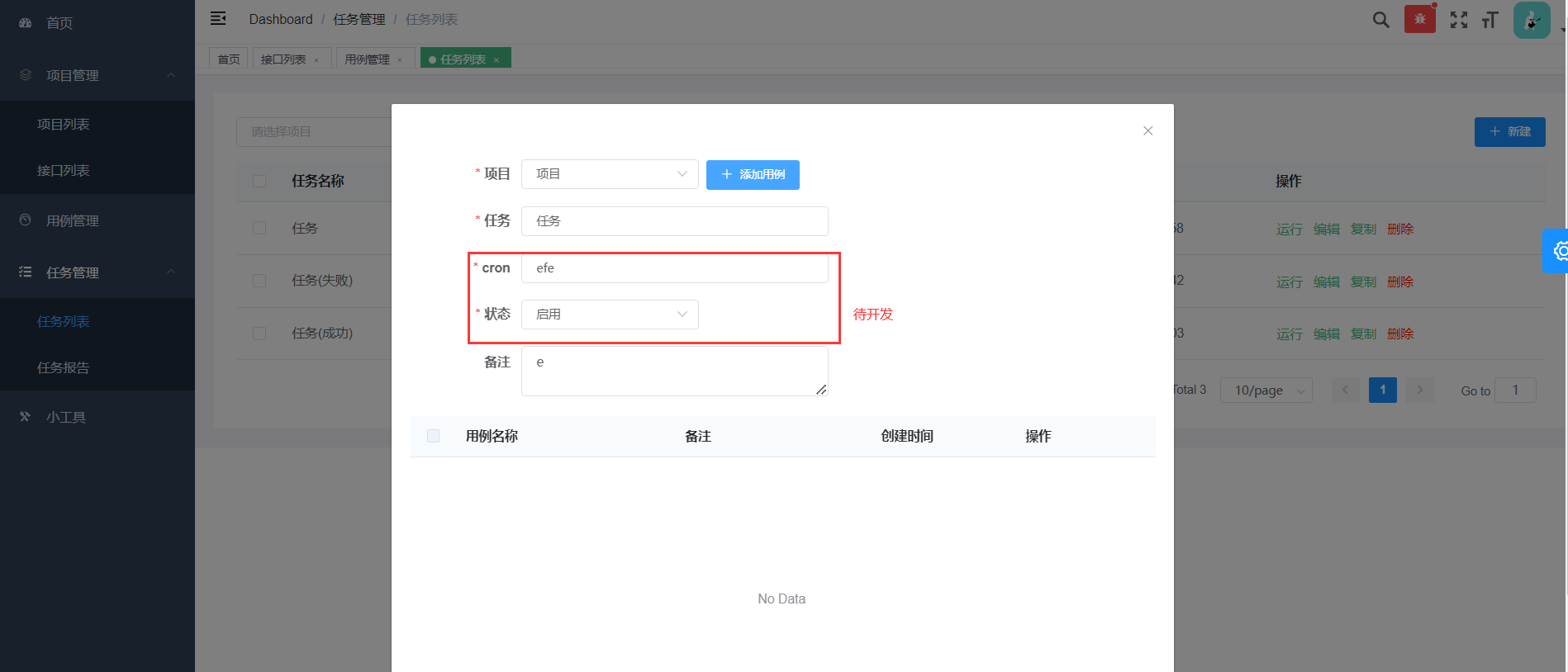The height and width of the screenshot is (672, 1568).
Task: Click the page 1 pagination button
Action: [x=1383, y=390]
